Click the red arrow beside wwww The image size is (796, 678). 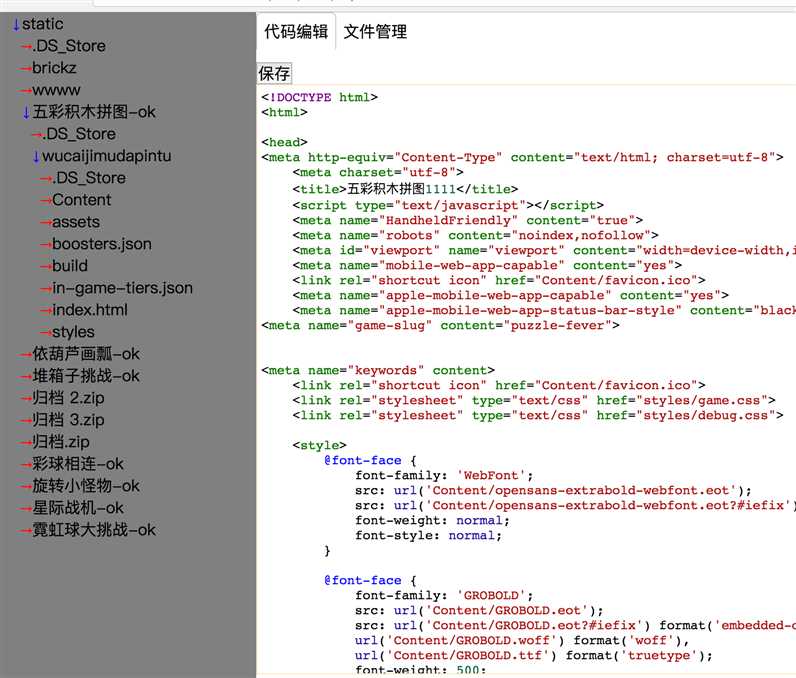tap(25, 91)
